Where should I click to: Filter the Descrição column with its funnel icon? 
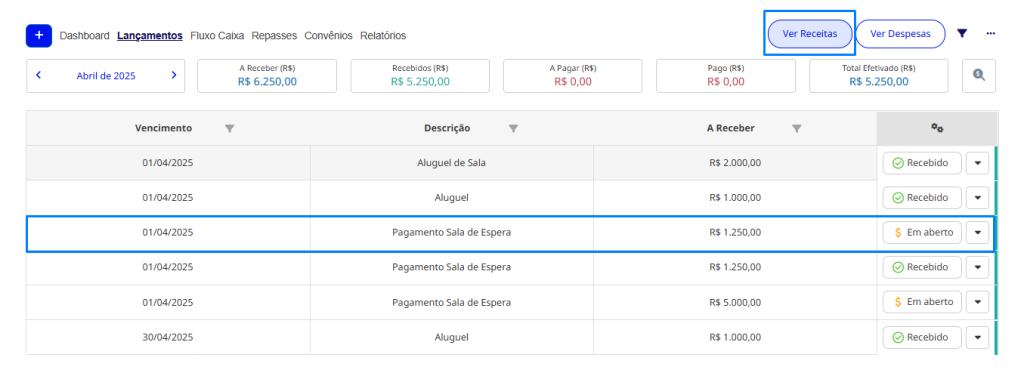(x=513, y=129)
